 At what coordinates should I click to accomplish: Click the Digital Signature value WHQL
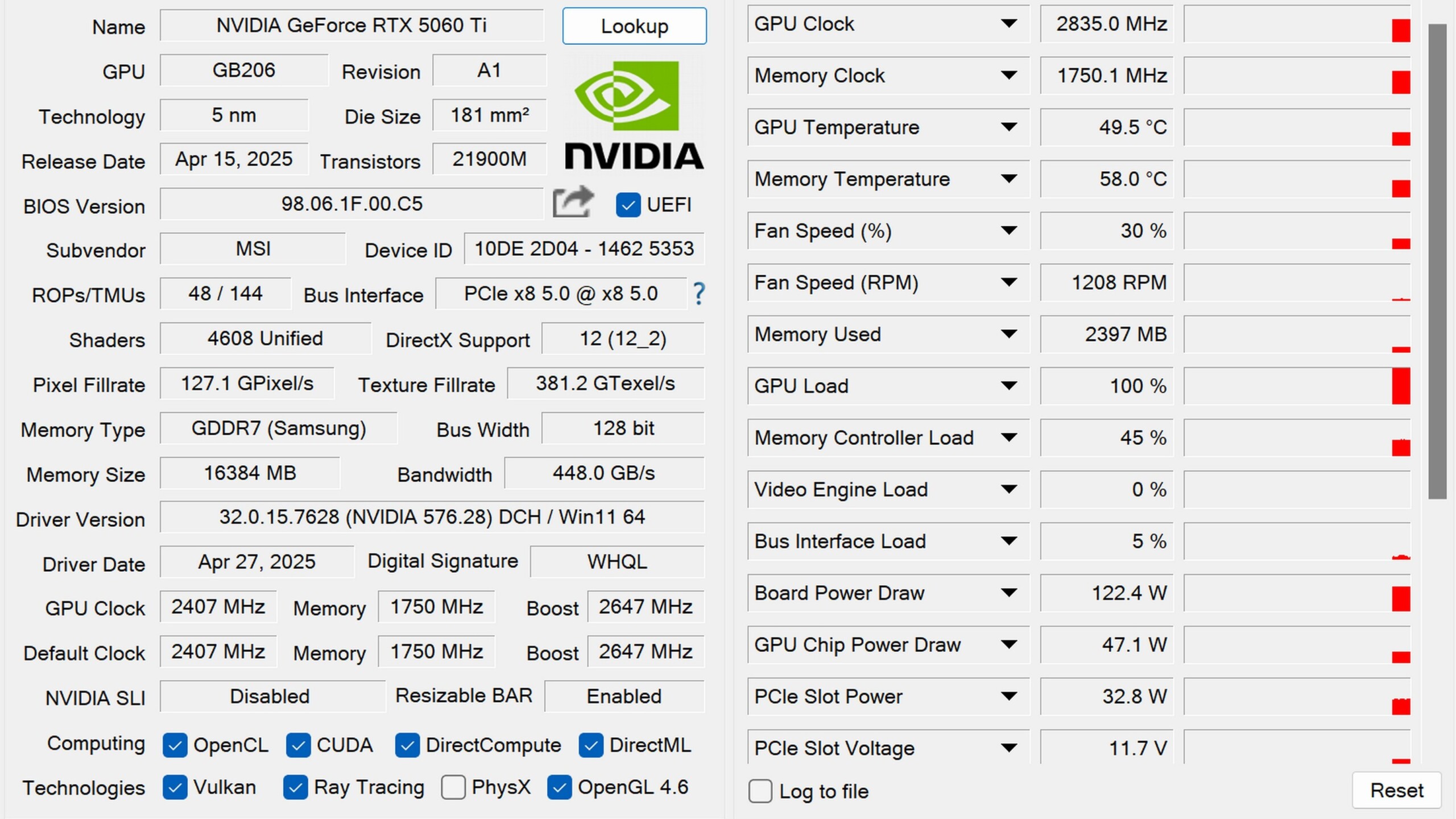coord(617,562)
